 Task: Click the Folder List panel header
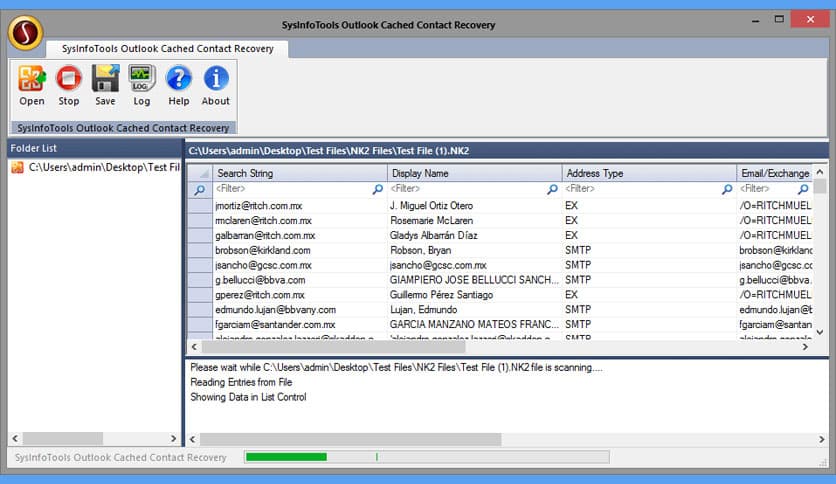pyautogui.click(x=94, y=148)
